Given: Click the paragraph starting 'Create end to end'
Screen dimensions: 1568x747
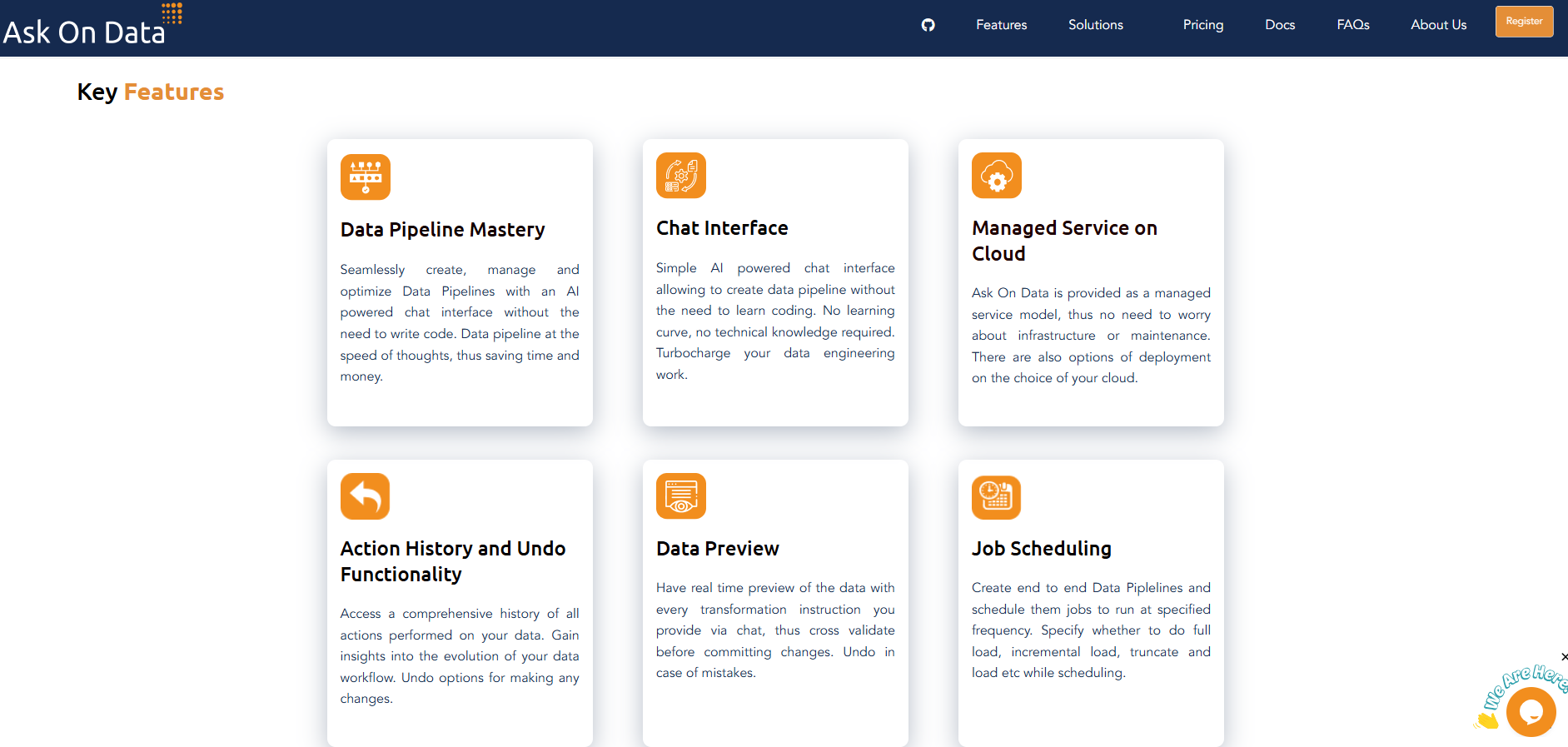Looking at the screenshot, I should point(1091,630).
